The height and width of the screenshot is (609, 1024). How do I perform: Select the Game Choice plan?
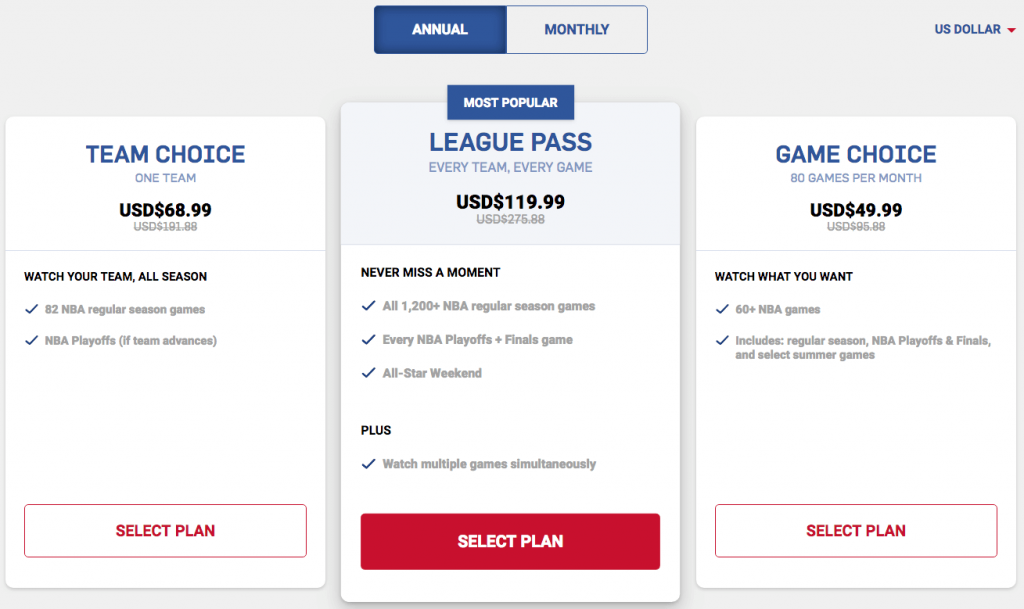coord(856,531)
